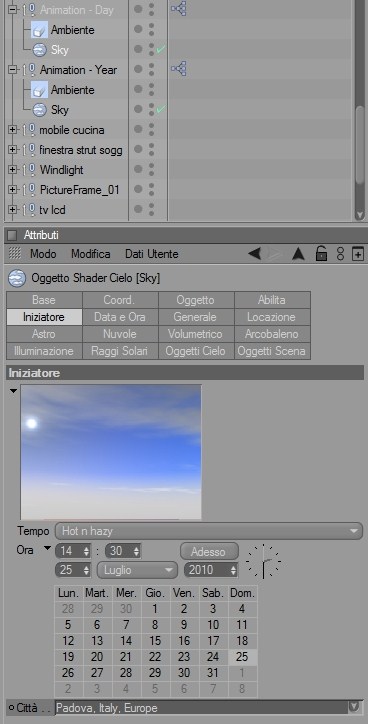Click the Ambiente icon under Animation - Day
The height and width of the screenshot is (724, 368).
tap(40, 30)
